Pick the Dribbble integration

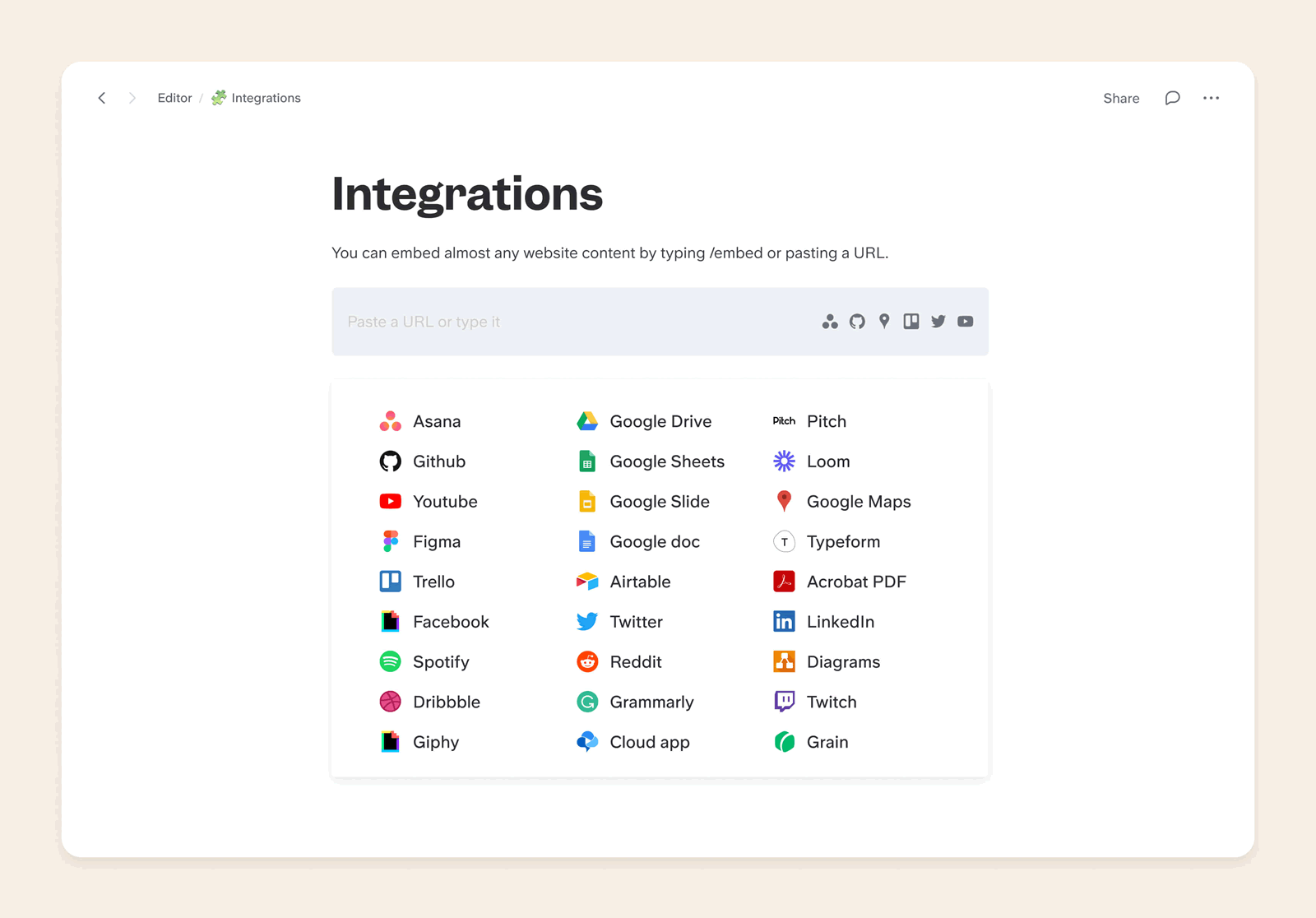[429, 702]
